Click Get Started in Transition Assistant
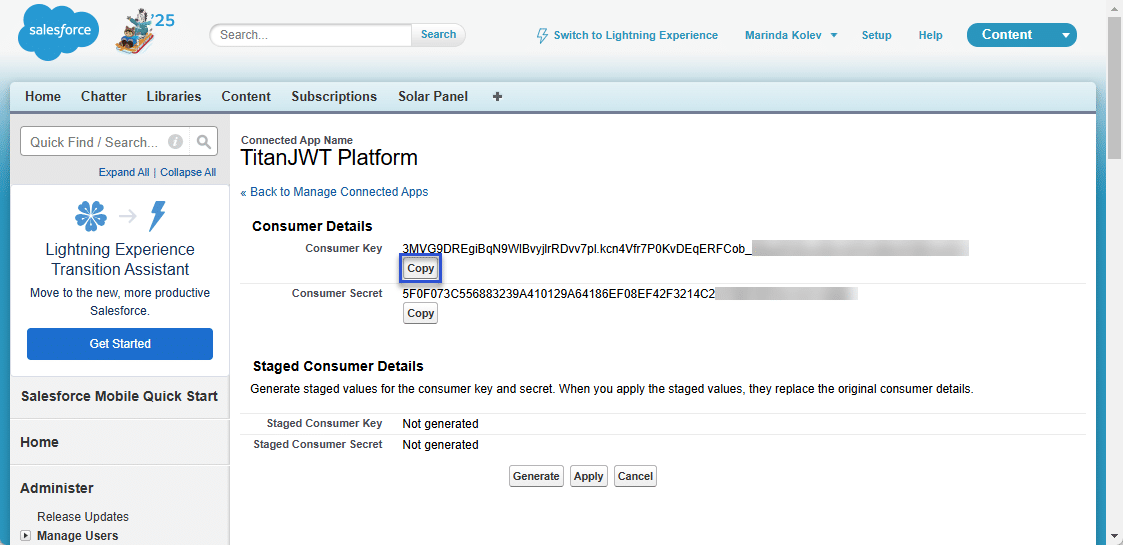1123x545 pixels. click(x=120, y=344)
